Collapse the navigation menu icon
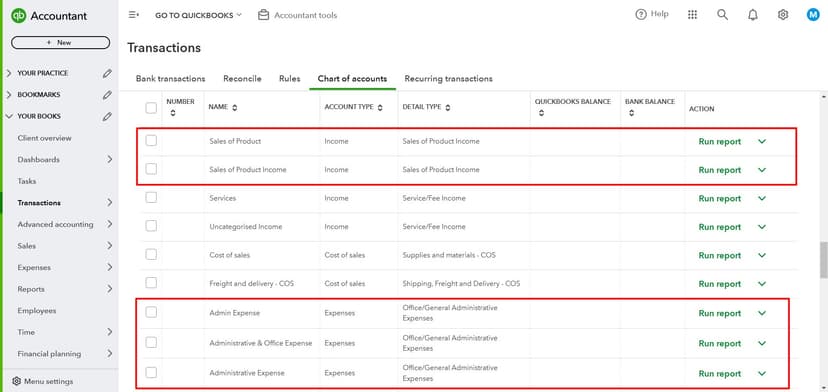Viewport: 828px width, 392px height. tap(134, 15)
